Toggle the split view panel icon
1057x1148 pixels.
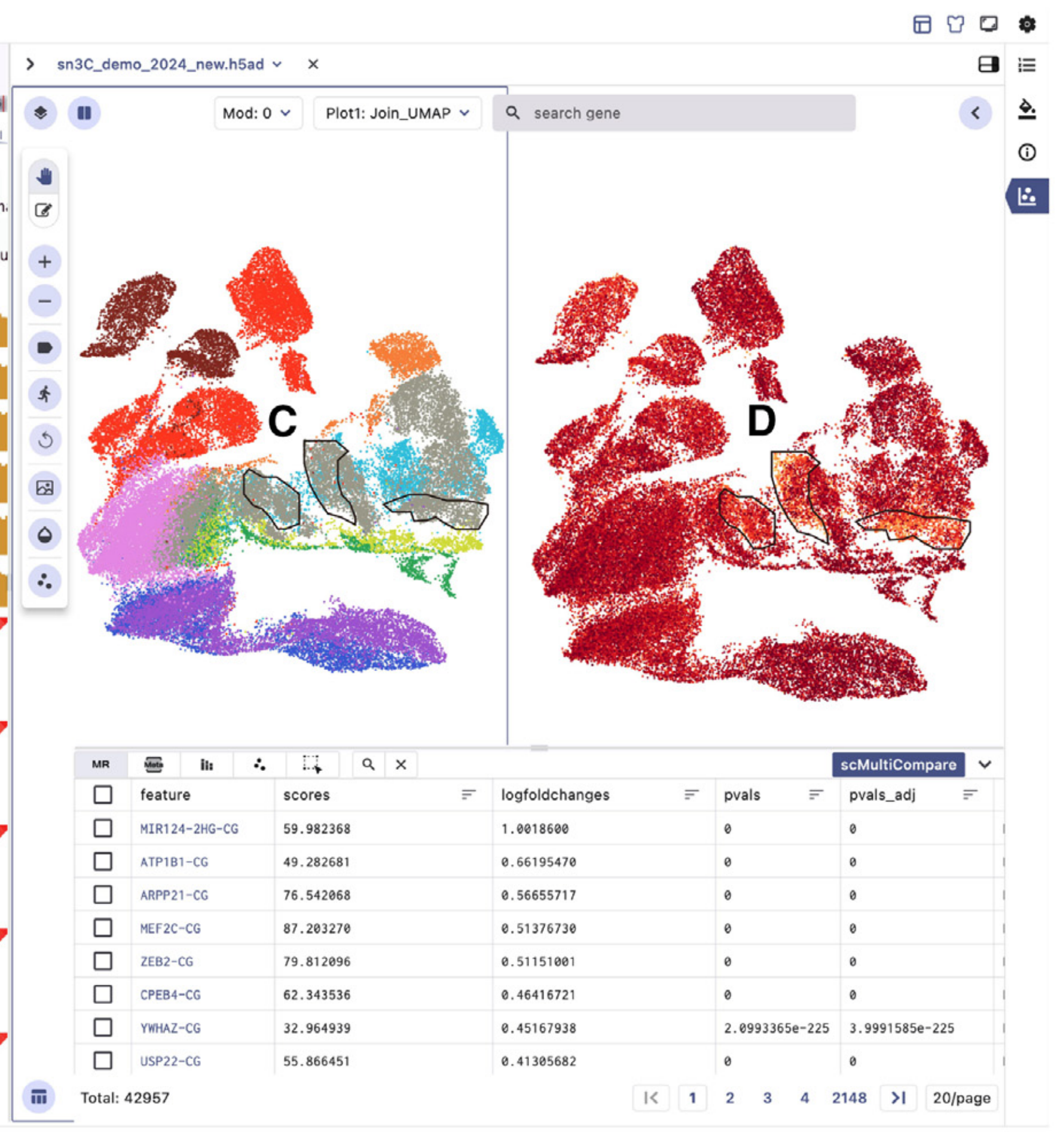coord(988,65)
